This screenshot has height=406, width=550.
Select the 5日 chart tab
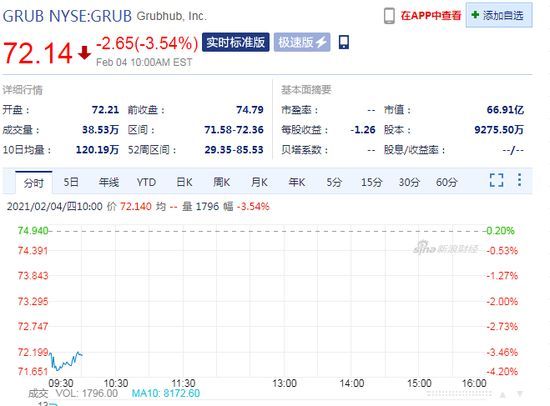[71, 182]
